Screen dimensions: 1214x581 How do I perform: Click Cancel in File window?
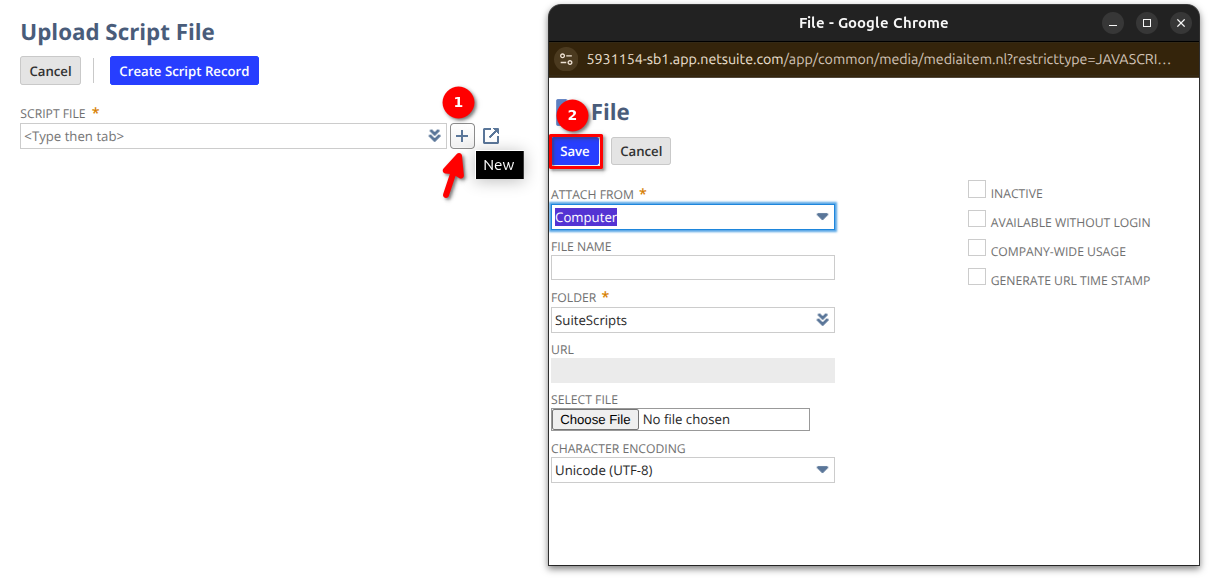[641, 151]
